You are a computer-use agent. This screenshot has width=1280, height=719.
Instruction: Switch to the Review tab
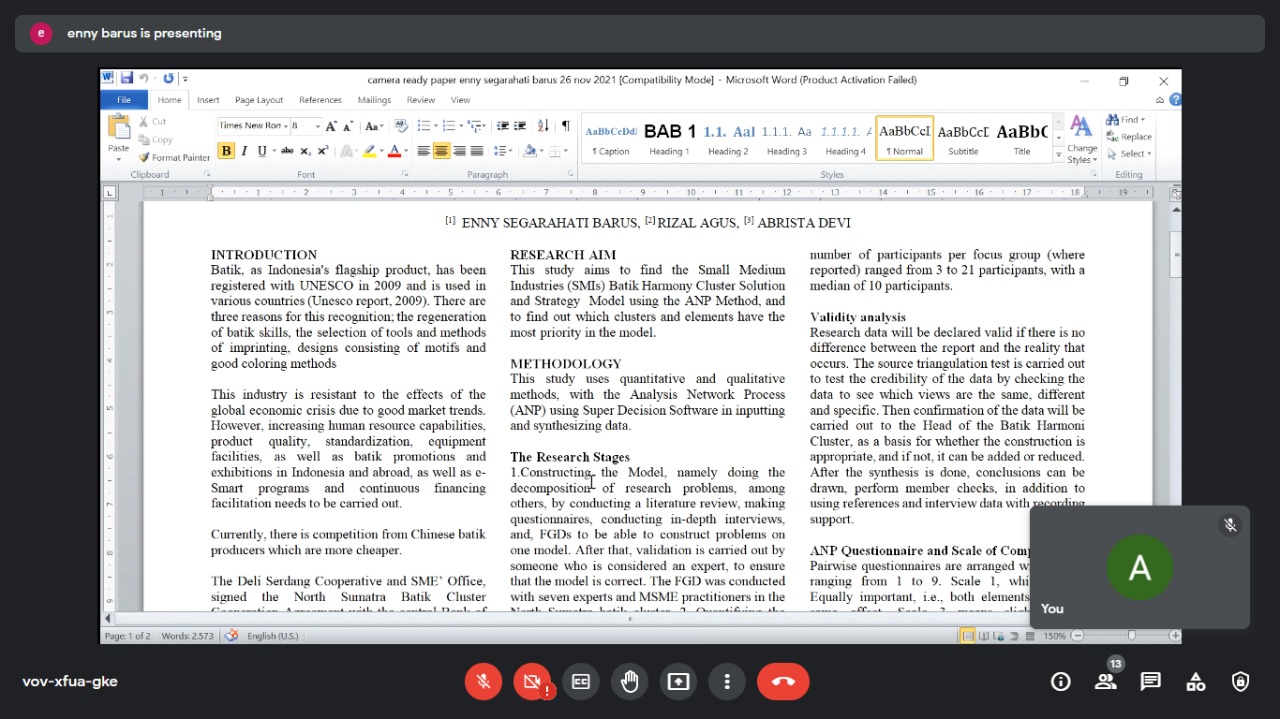pos(421,100)
